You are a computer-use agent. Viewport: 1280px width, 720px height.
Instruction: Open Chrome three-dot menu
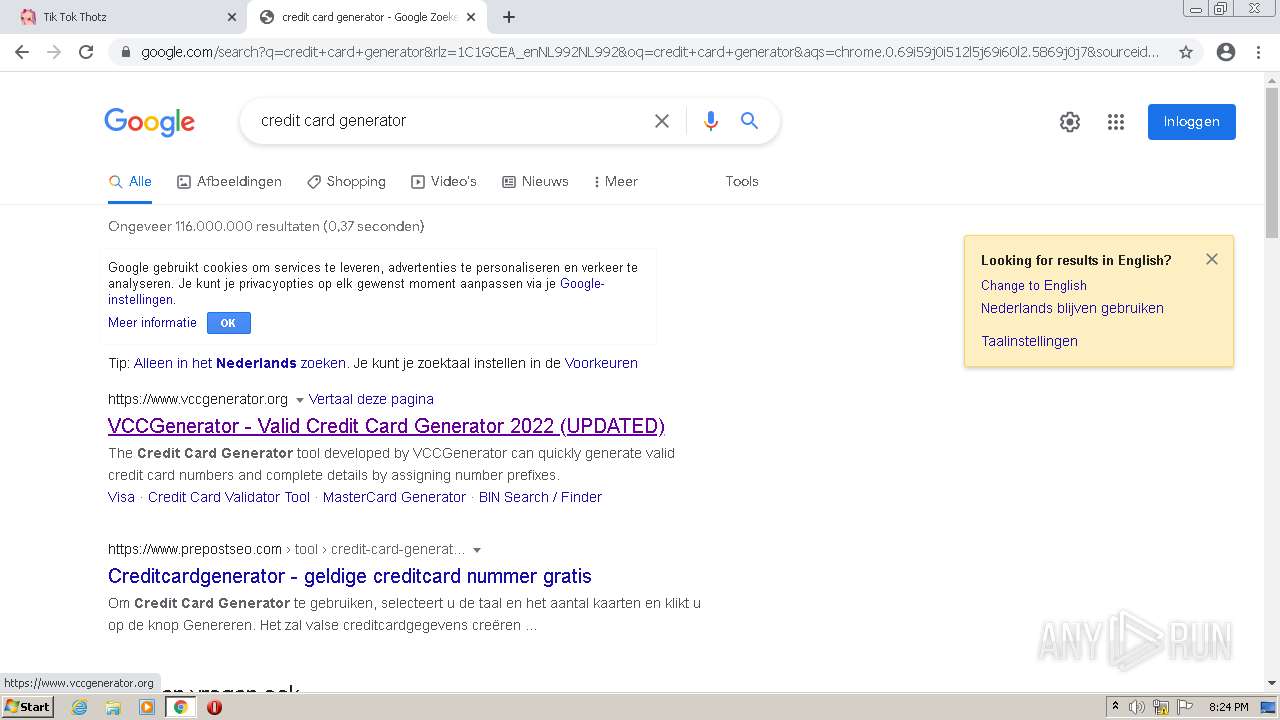1259,52
